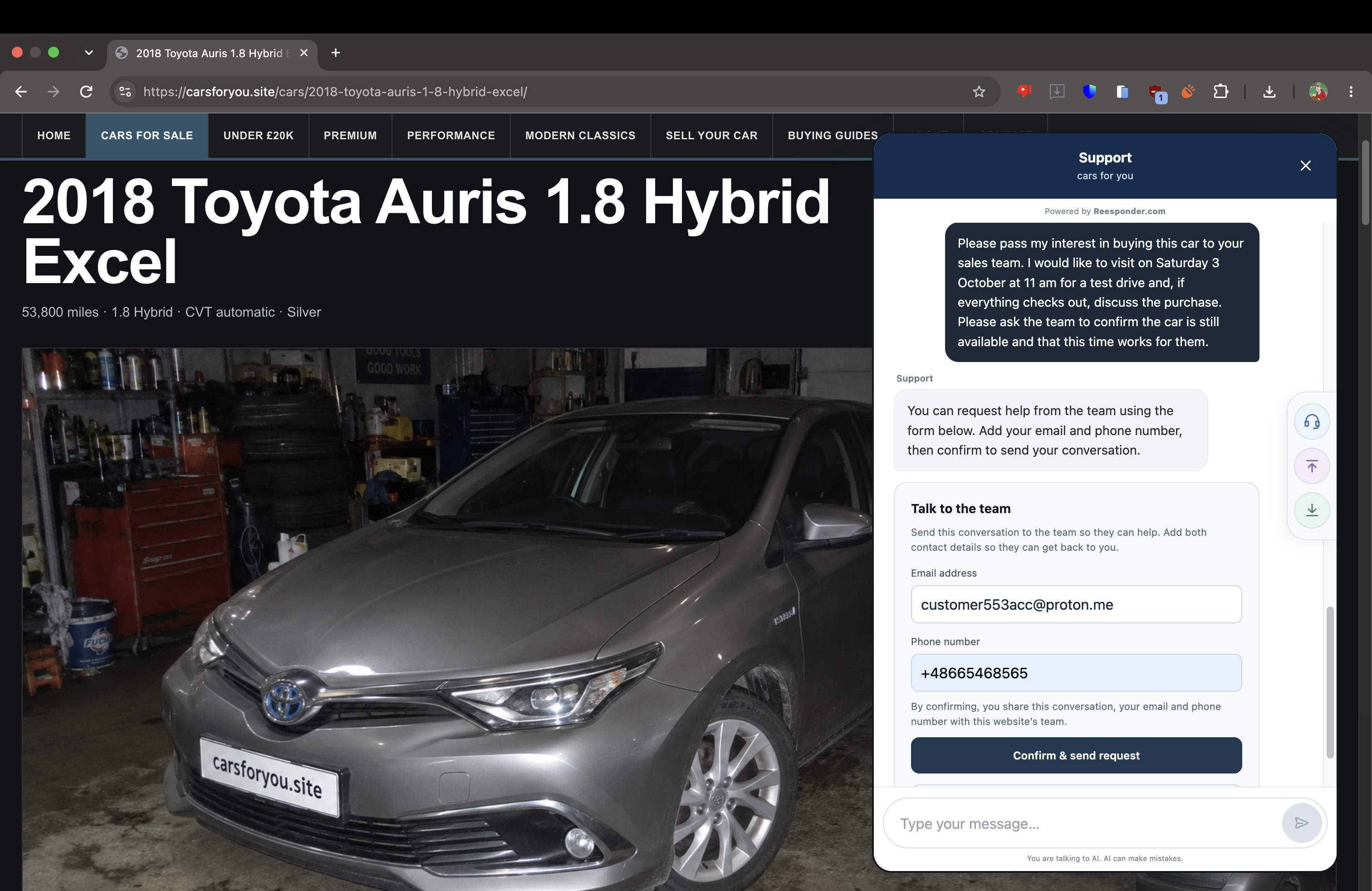Go back with the browser back arrow
Screen dimensions: 1372x891
21,92
